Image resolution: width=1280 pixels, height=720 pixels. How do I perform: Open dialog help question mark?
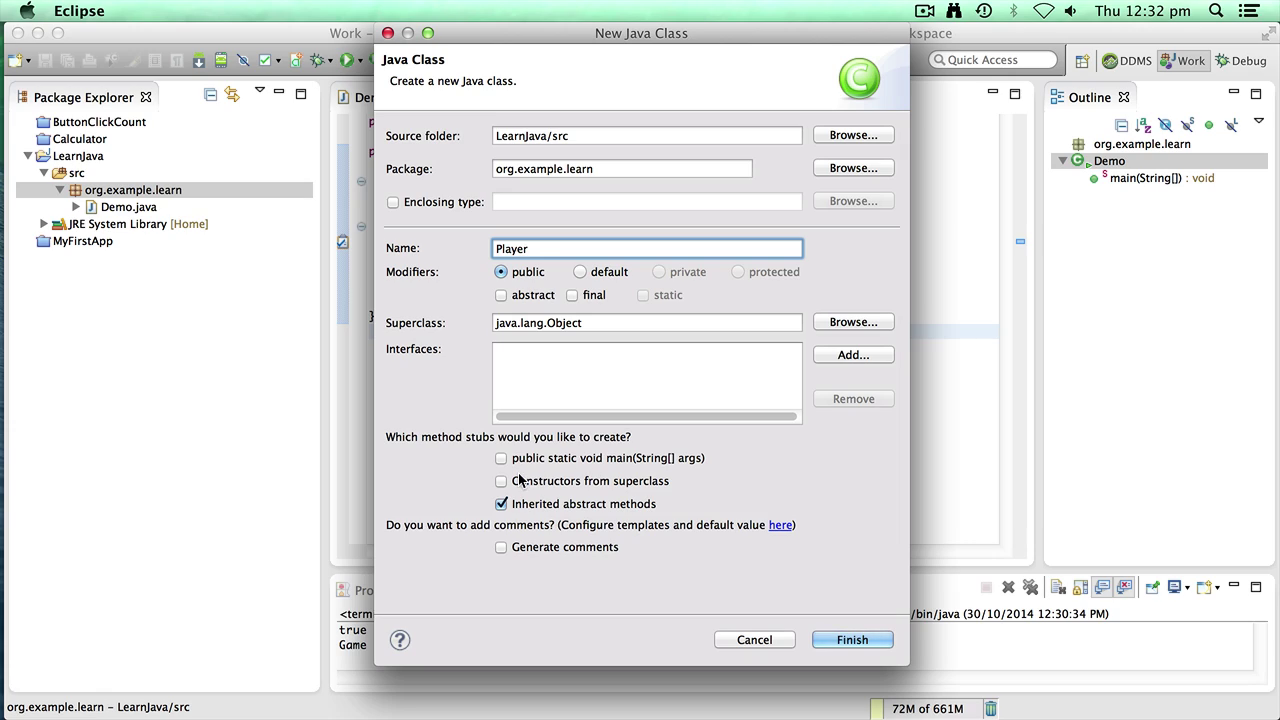click(400, 640)
